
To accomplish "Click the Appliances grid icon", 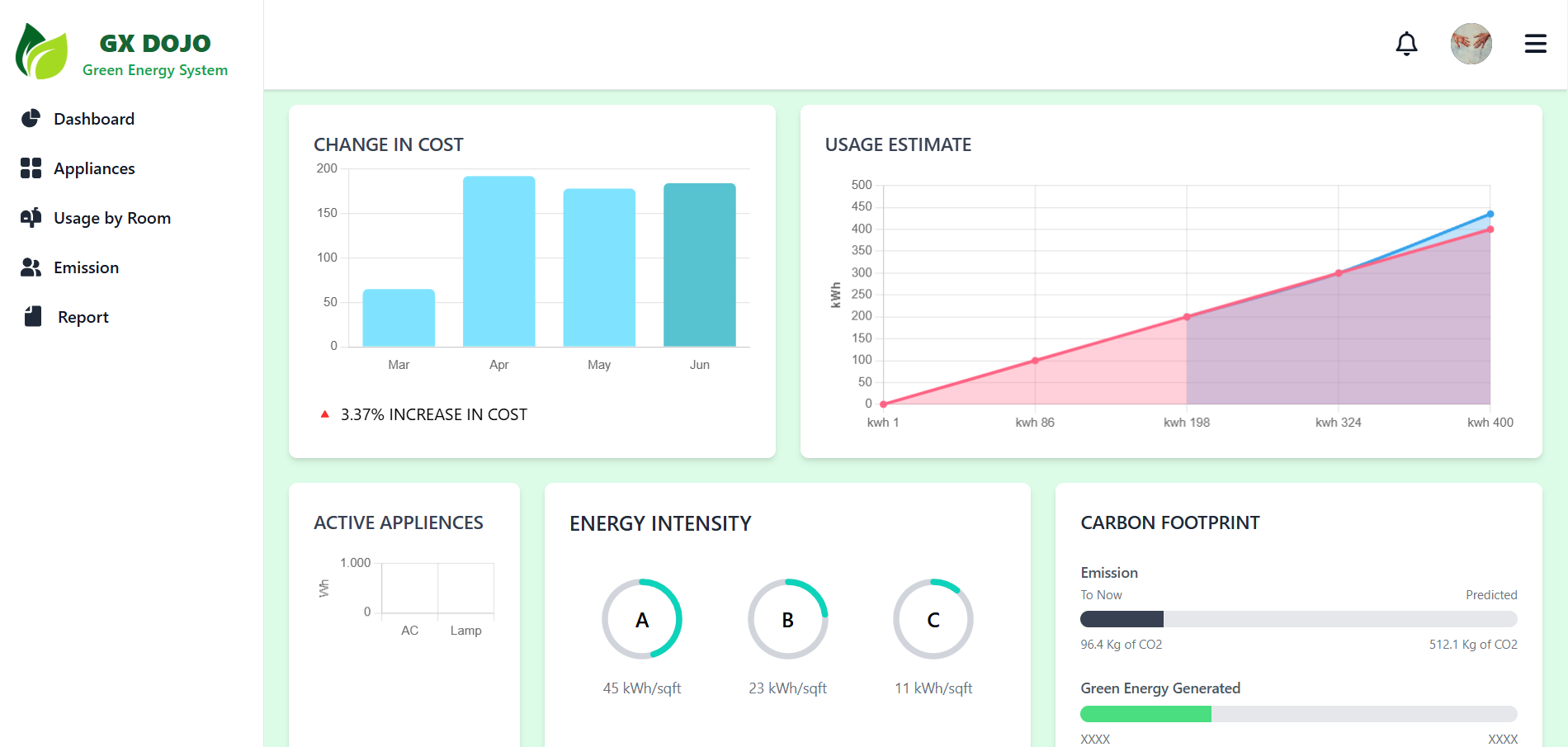I will click(31, 168).
